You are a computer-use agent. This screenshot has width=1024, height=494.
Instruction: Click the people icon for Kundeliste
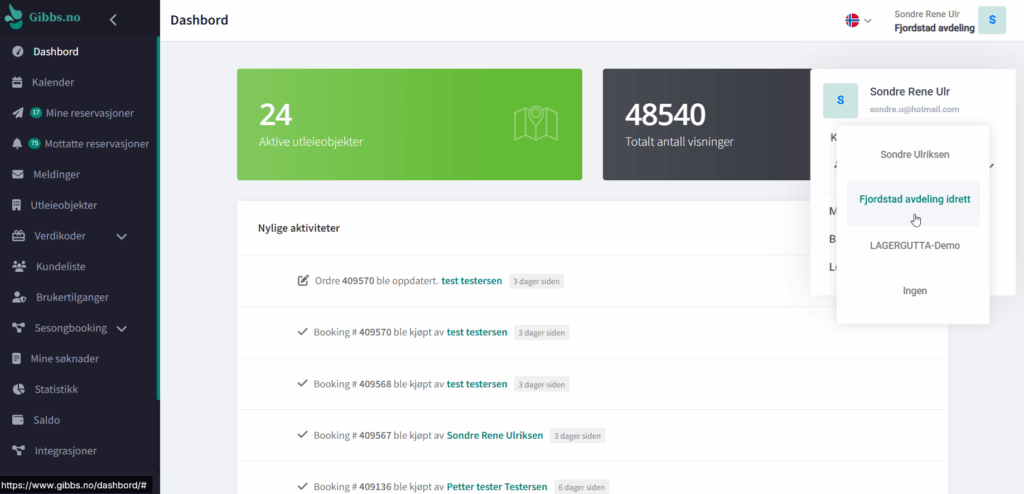(19, 267)
